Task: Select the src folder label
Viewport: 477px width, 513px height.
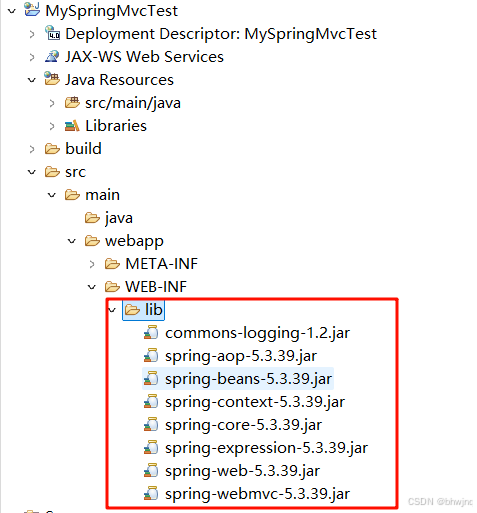Action: (x=76, y=172)
